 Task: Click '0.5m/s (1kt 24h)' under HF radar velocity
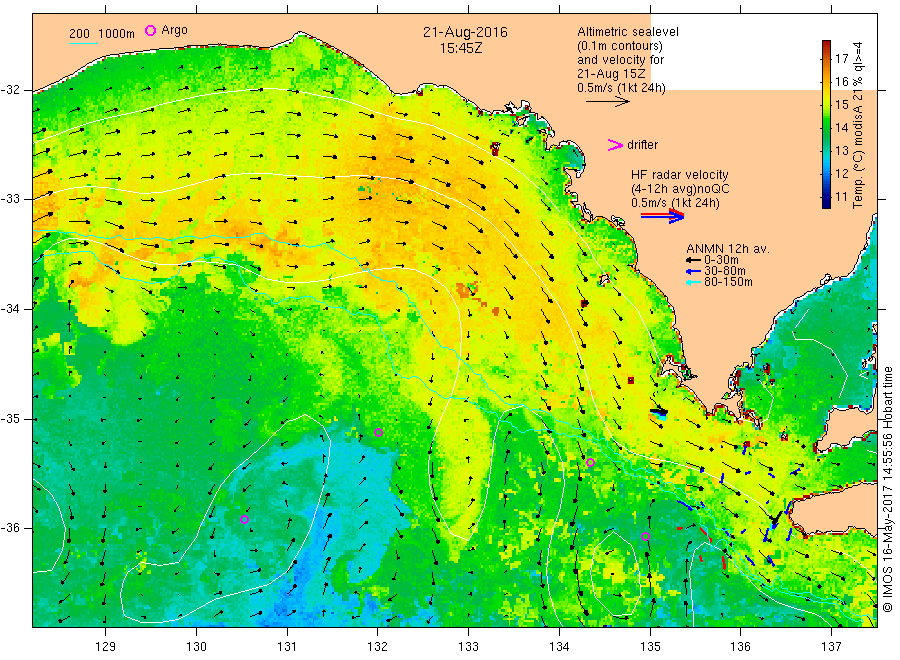[x=675, y=203]
